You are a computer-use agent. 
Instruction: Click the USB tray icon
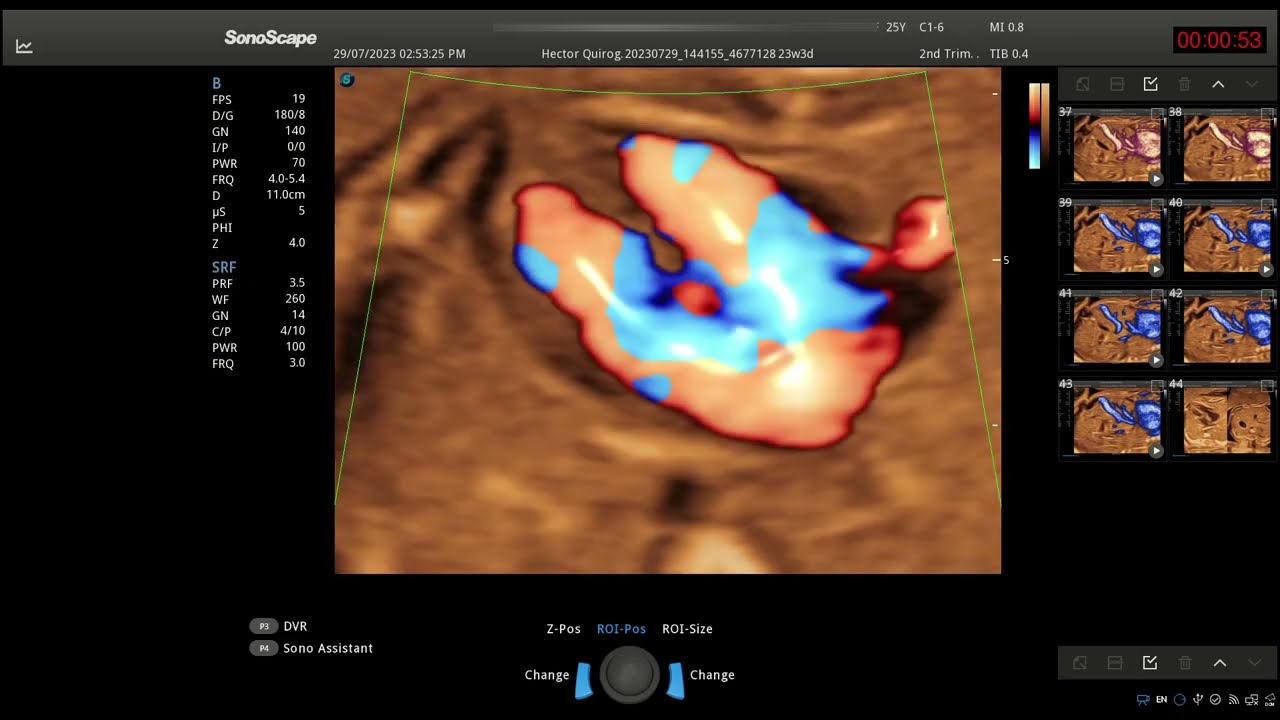pos(1198,700)
